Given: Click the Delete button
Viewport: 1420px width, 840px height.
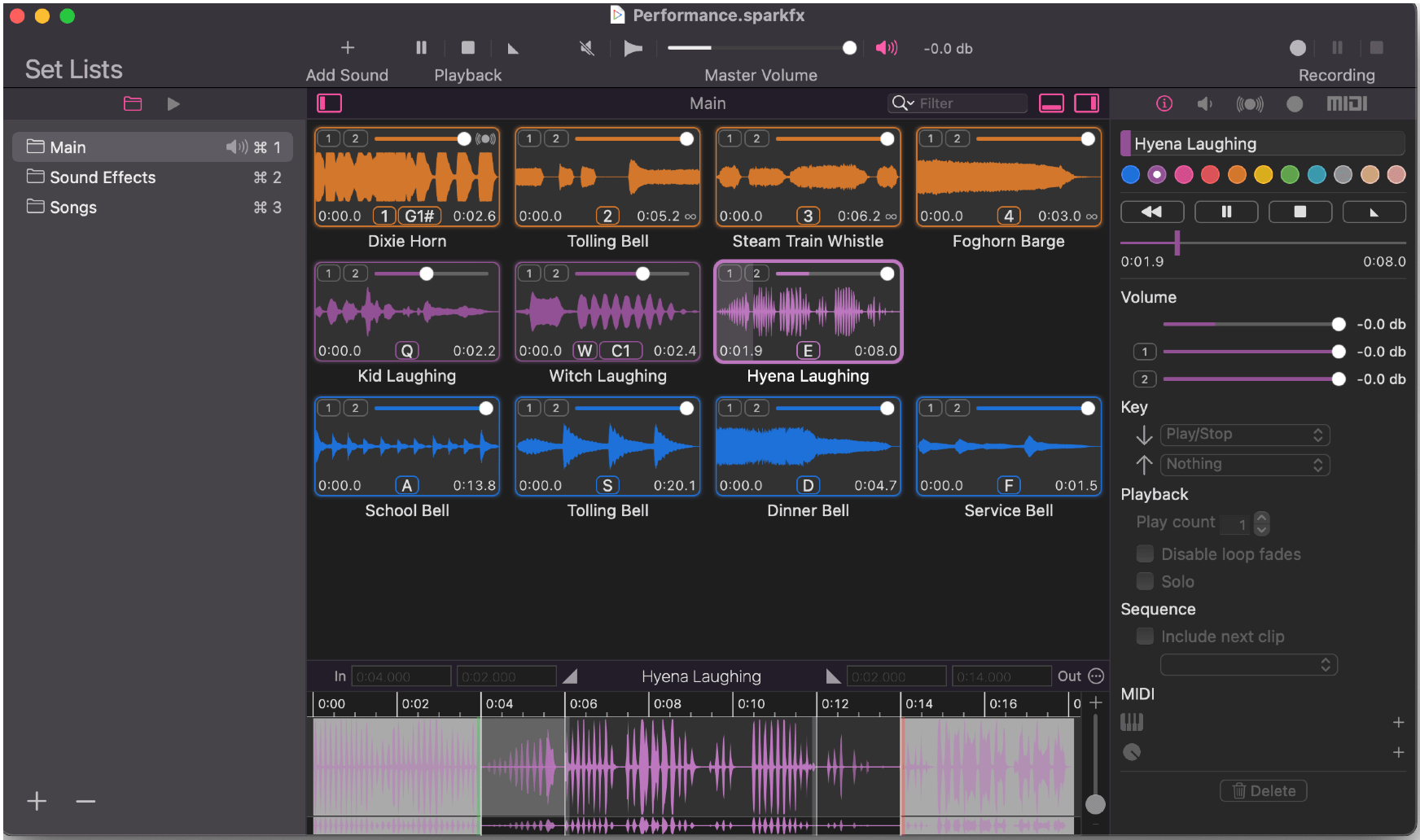Looking at the screenshot, I should [x=1263, y=790].
